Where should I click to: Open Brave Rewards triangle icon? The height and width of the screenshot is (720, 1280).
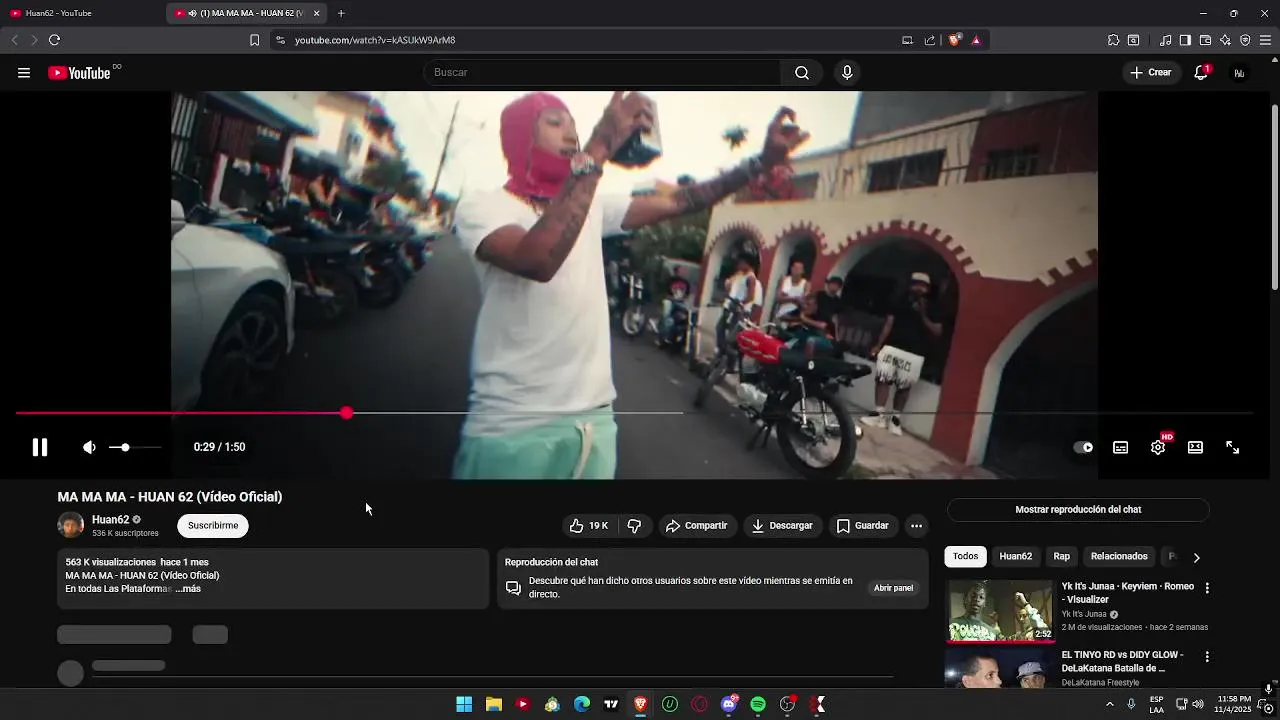976,40
